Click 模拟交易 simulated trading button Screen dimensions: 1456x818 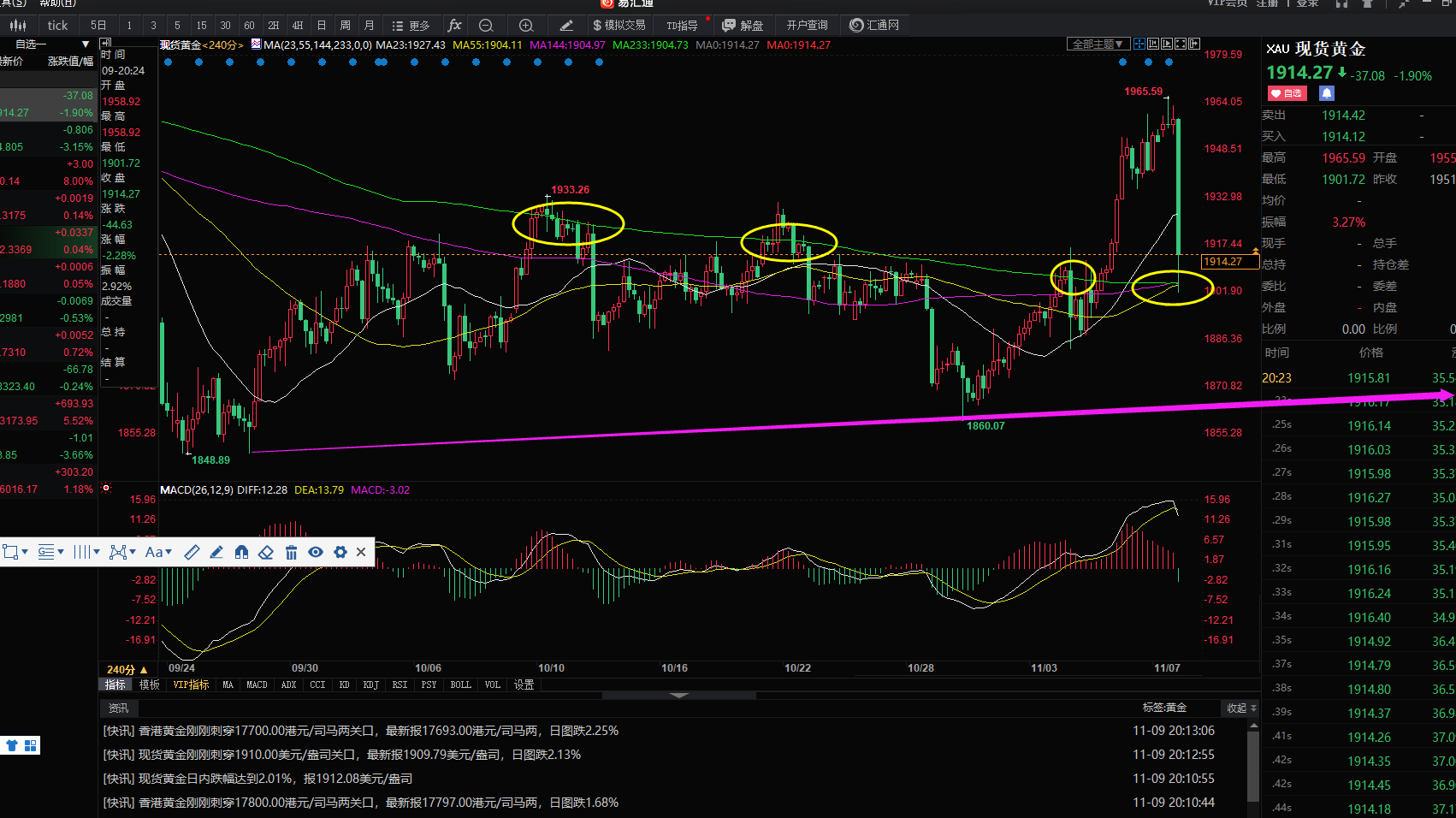tap(619, 25)
